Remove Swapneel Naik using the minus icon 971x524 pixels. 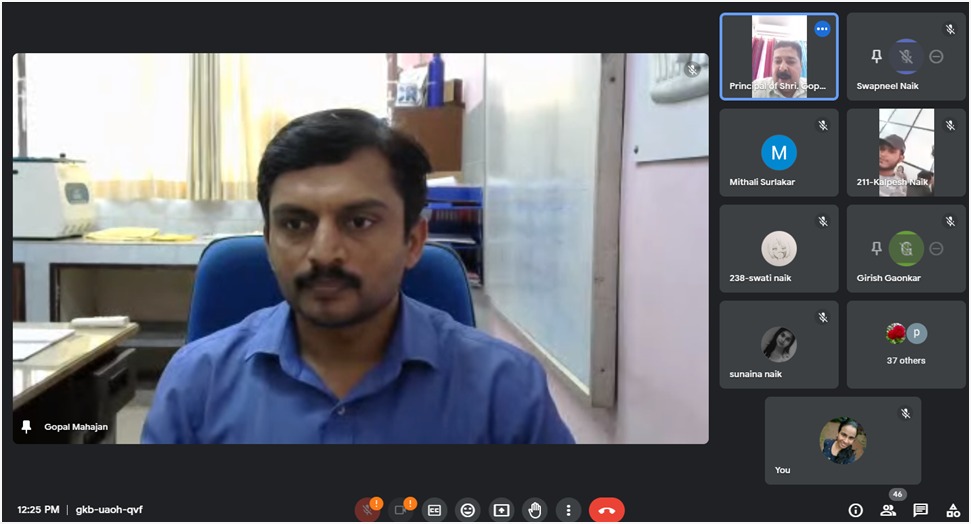[x=936, y=57]
